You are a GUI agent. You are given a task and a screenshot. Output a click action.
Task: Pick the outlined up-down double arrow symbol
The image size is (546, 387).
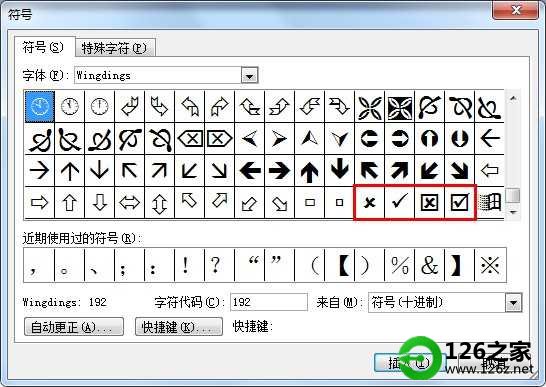pyautogui.click(x=159, y=202)
